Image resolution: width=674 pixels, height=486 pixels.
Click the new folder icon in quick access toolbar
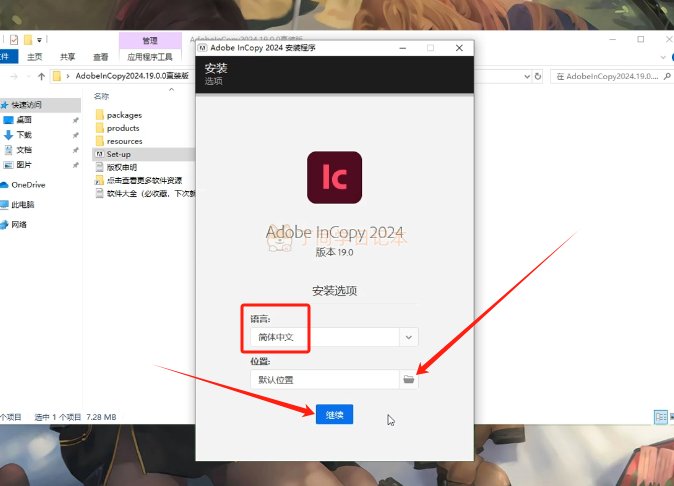coord(28,40)
